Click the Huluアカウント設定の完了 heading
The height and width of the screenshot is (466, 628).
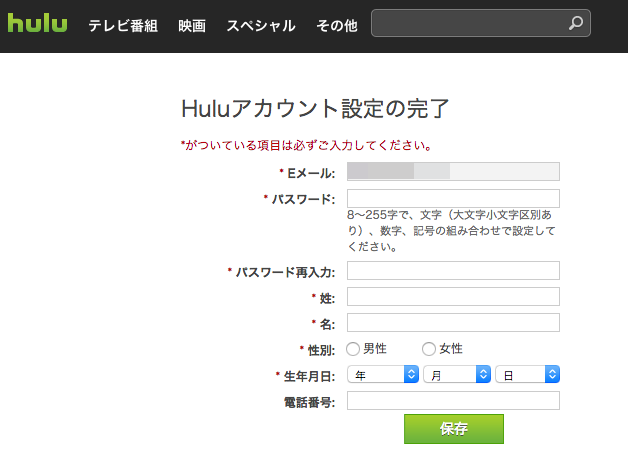click(x=315, y=108)
